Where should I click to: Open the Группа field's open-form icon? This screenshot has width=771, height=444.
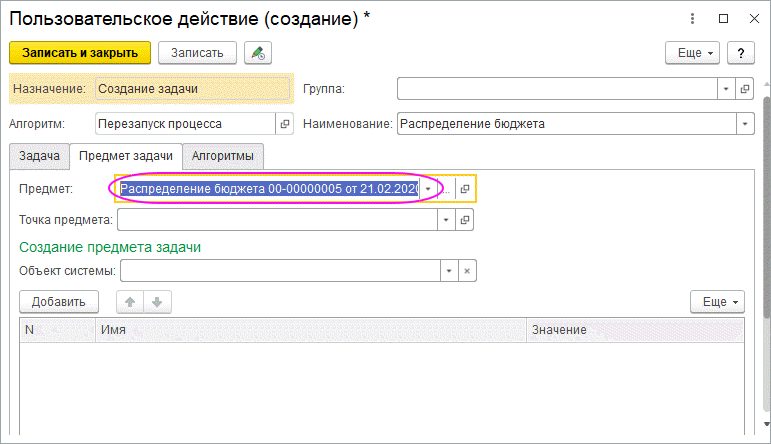click(x=744, y=89)
